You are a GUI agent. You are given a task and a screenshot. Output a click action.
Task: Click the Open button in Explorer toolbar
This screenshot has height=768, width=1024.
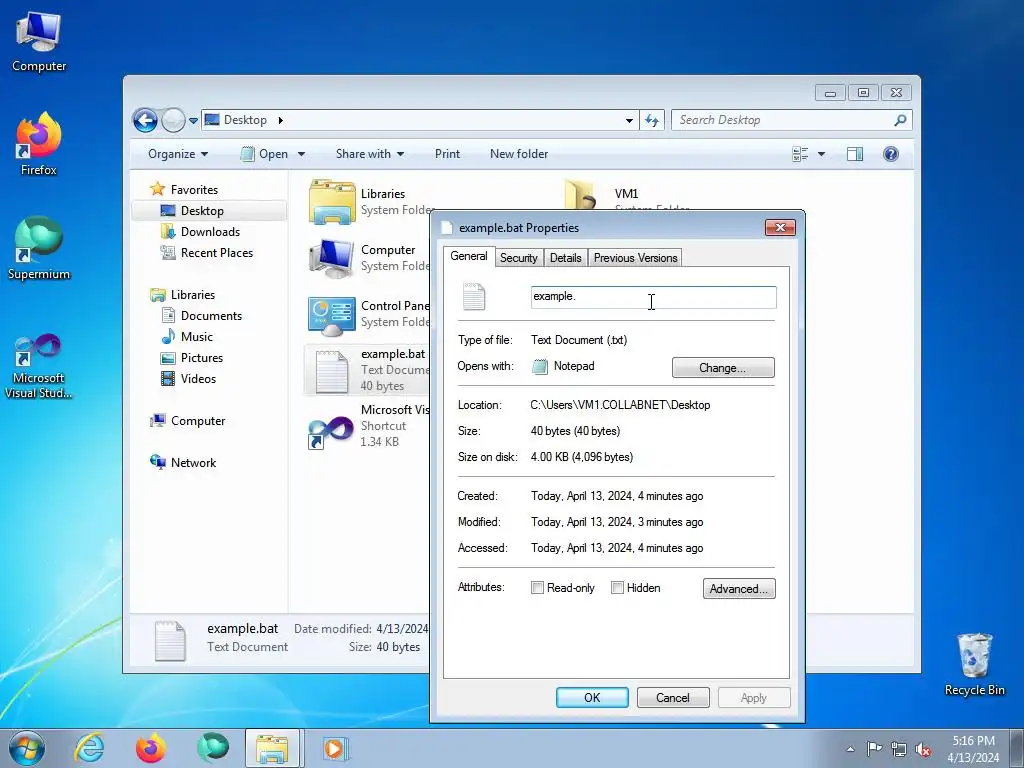pyautogui.click(x=266, y=154)
